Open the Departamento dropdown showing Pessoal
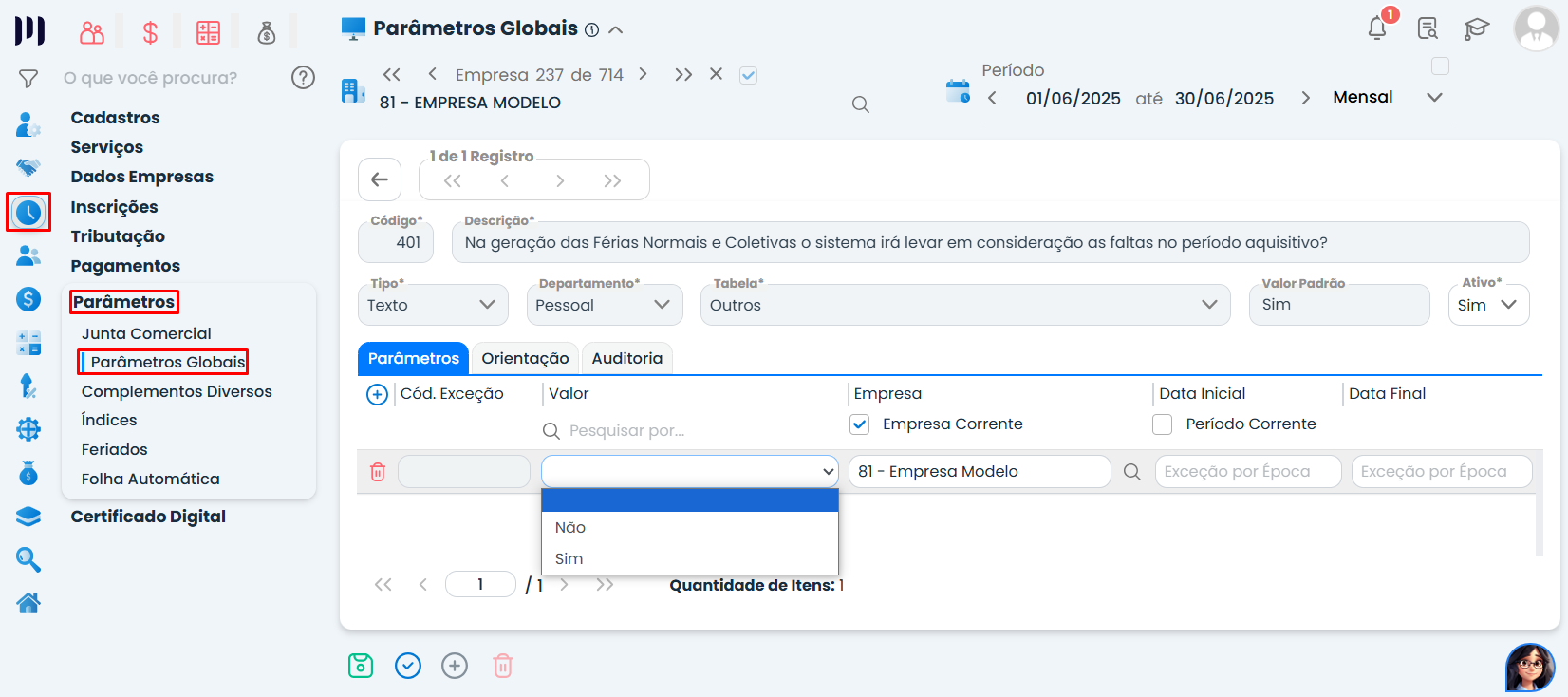1568x697 pixels. 604,305
